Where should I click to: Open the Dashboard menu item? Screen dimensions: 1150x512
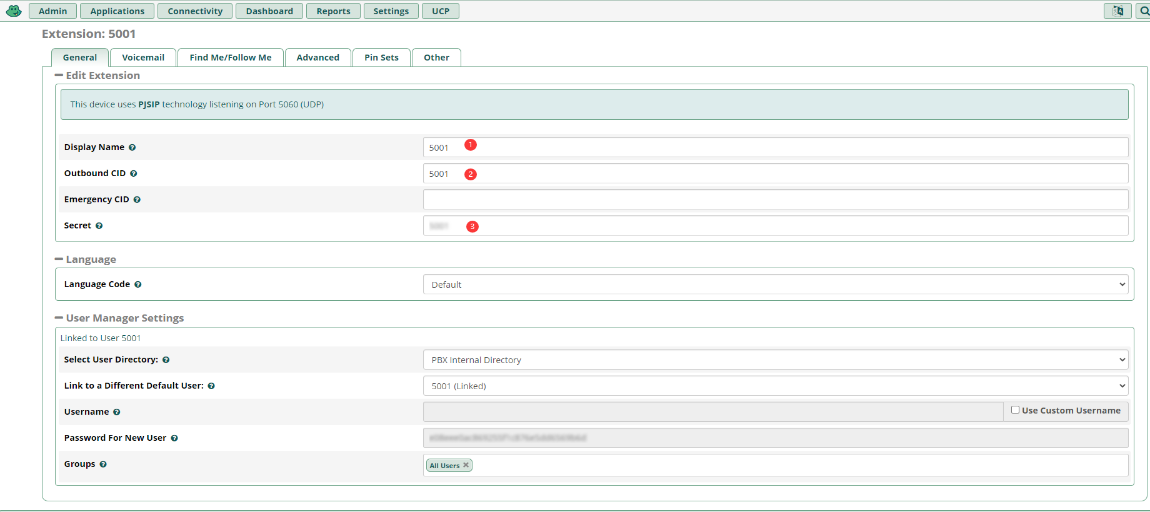(269, 11)
